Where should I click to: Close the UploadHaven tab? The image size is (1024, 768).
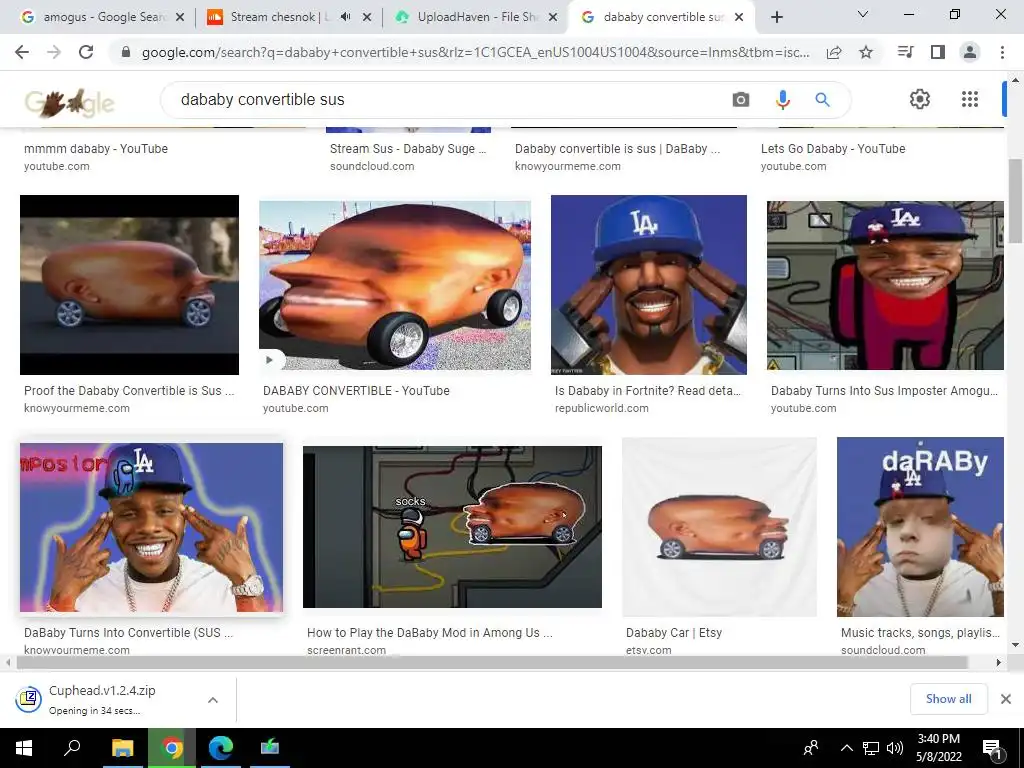(x=552, y=17)
